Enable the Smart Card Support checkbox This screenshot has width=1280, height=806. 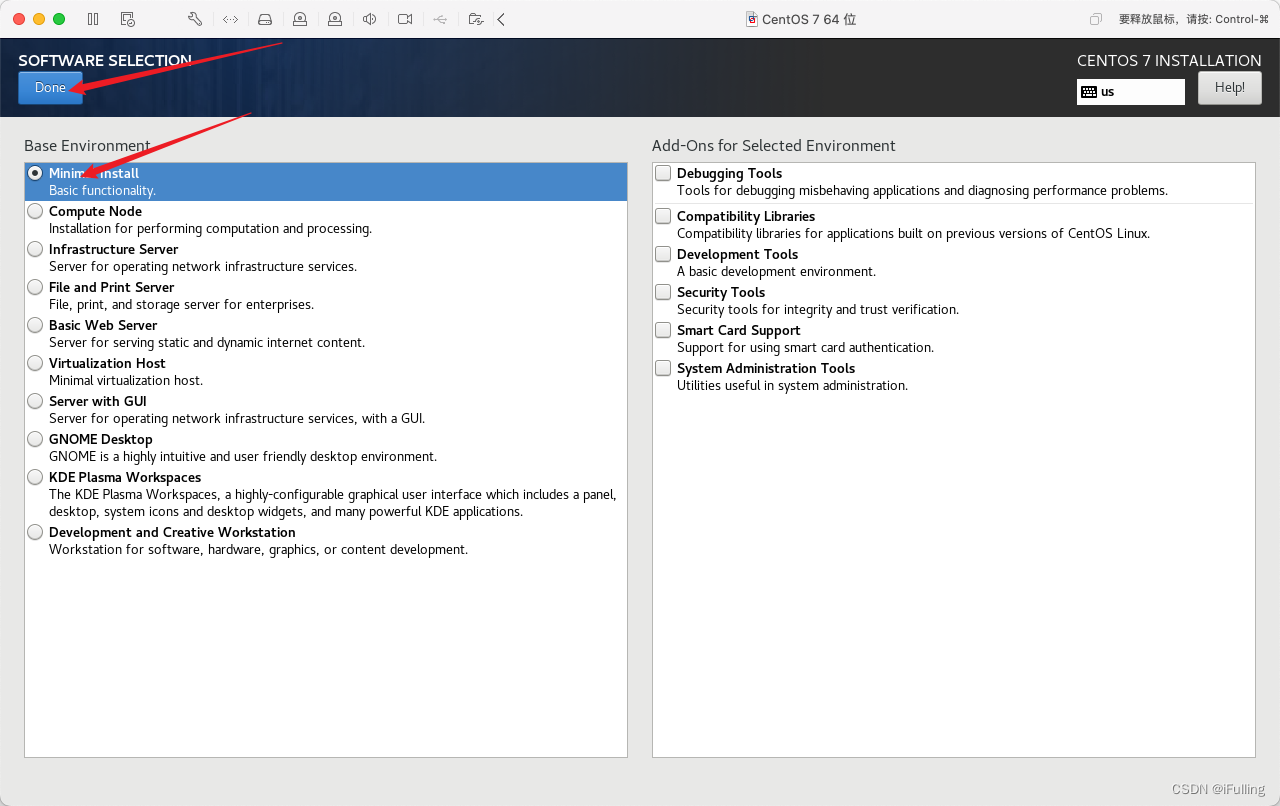pos(663,330)
